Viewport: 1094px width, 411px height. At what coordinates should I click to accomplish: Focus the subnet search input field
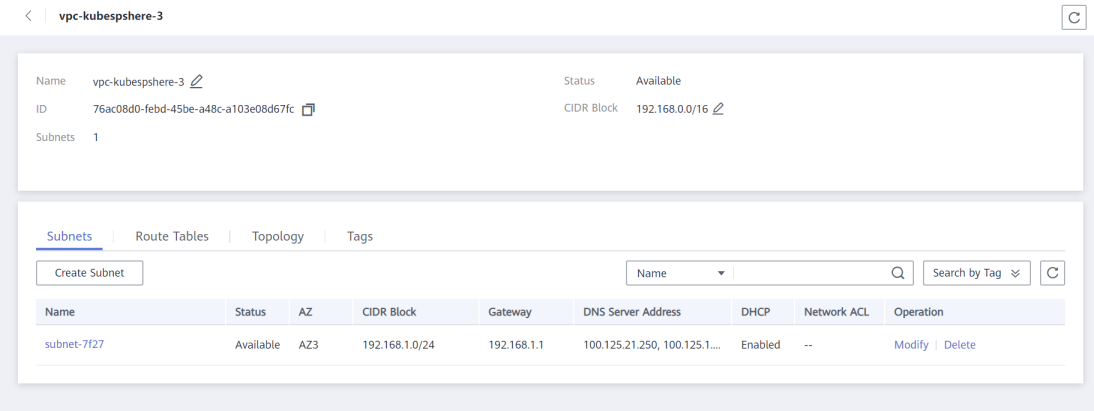812,274
